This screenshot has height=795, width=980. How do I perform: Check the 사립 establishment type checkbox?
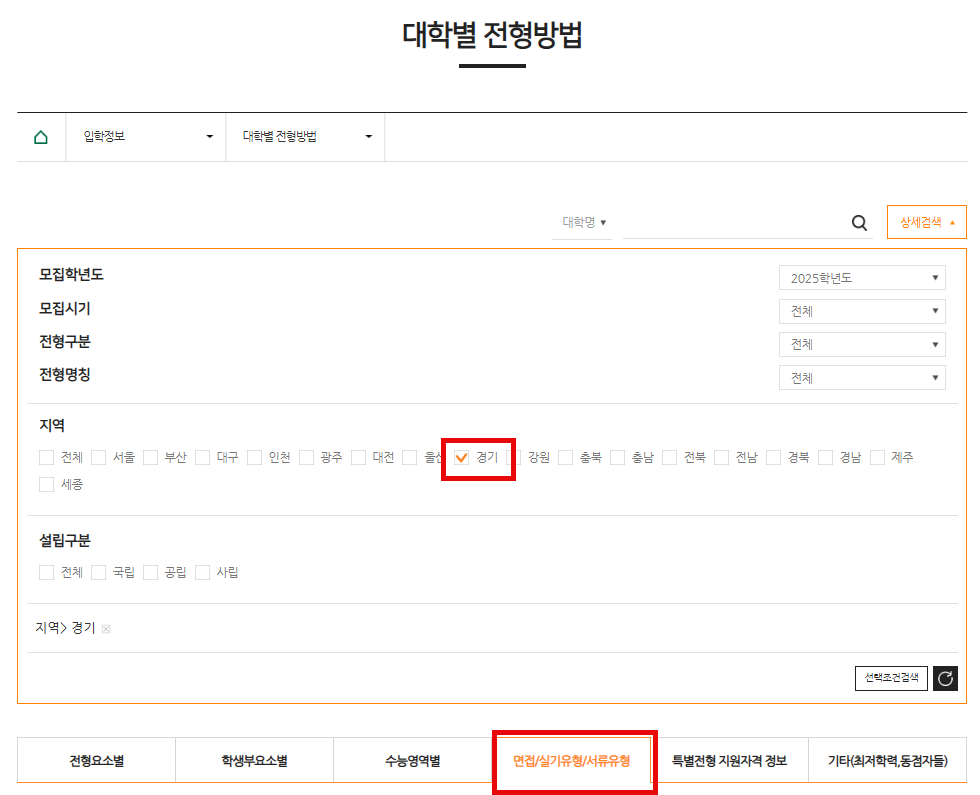[202, 572]
